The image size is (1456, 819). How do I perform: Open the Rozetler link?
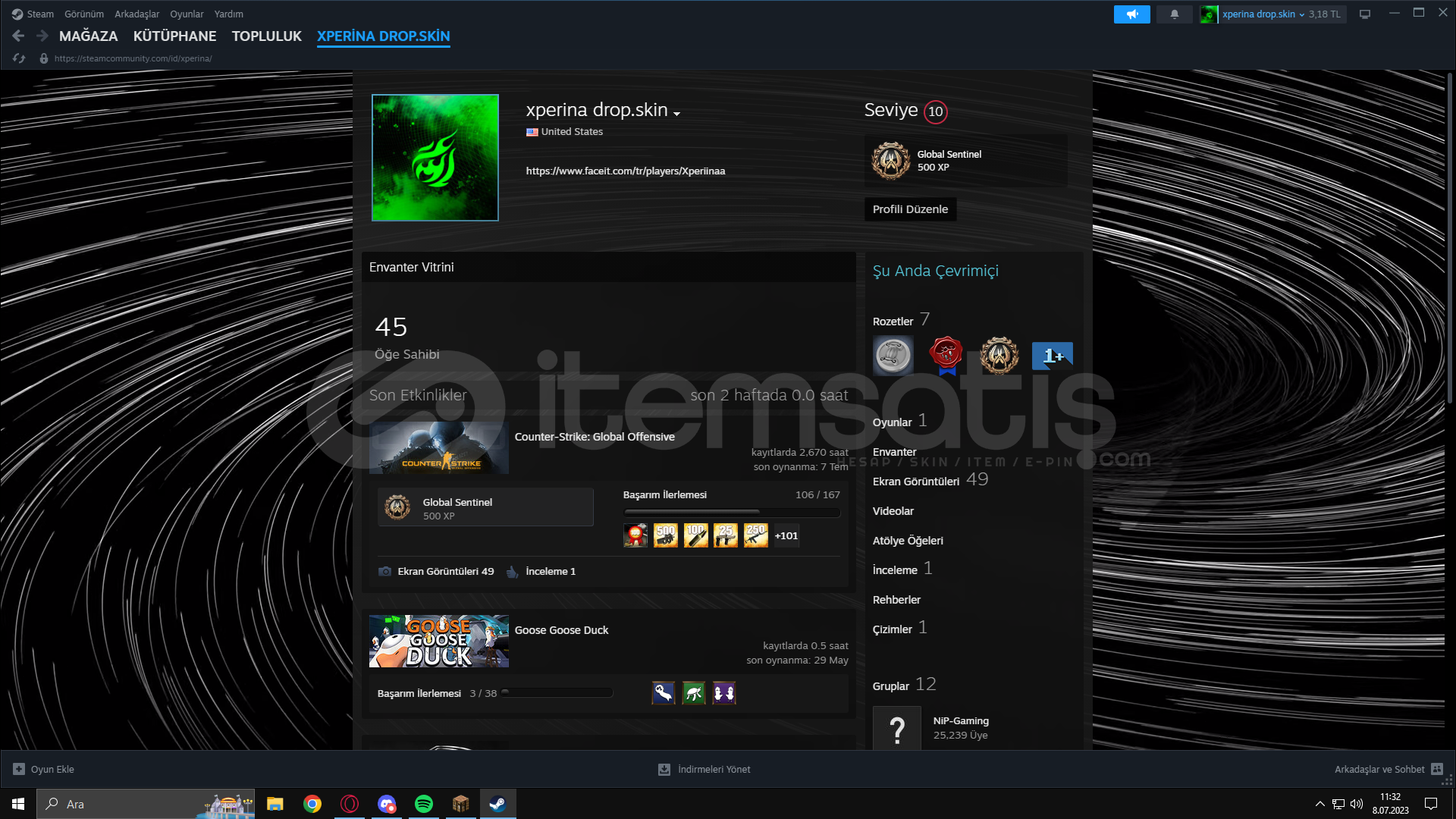[x=893, y=322]
